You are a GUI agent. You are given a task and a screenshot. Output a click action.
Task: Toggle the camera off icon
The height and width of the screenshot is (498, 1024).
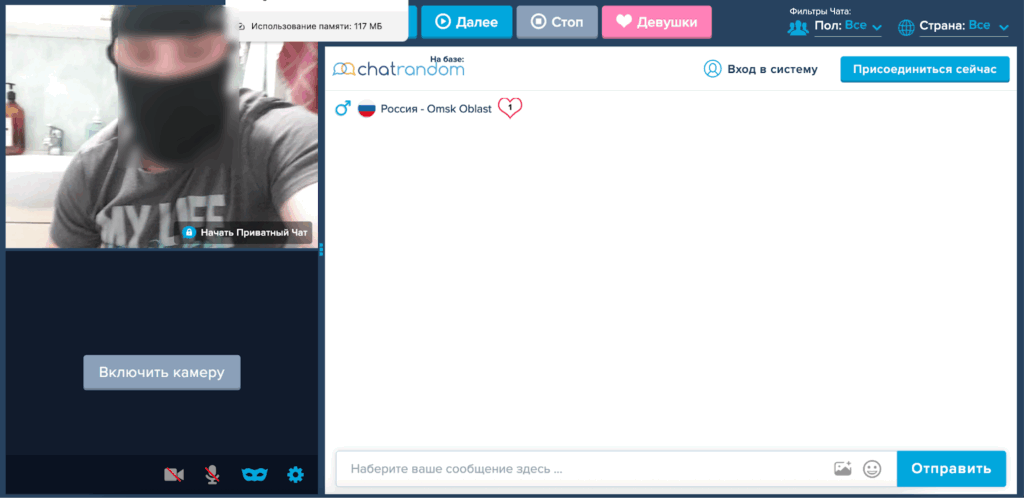174,474
